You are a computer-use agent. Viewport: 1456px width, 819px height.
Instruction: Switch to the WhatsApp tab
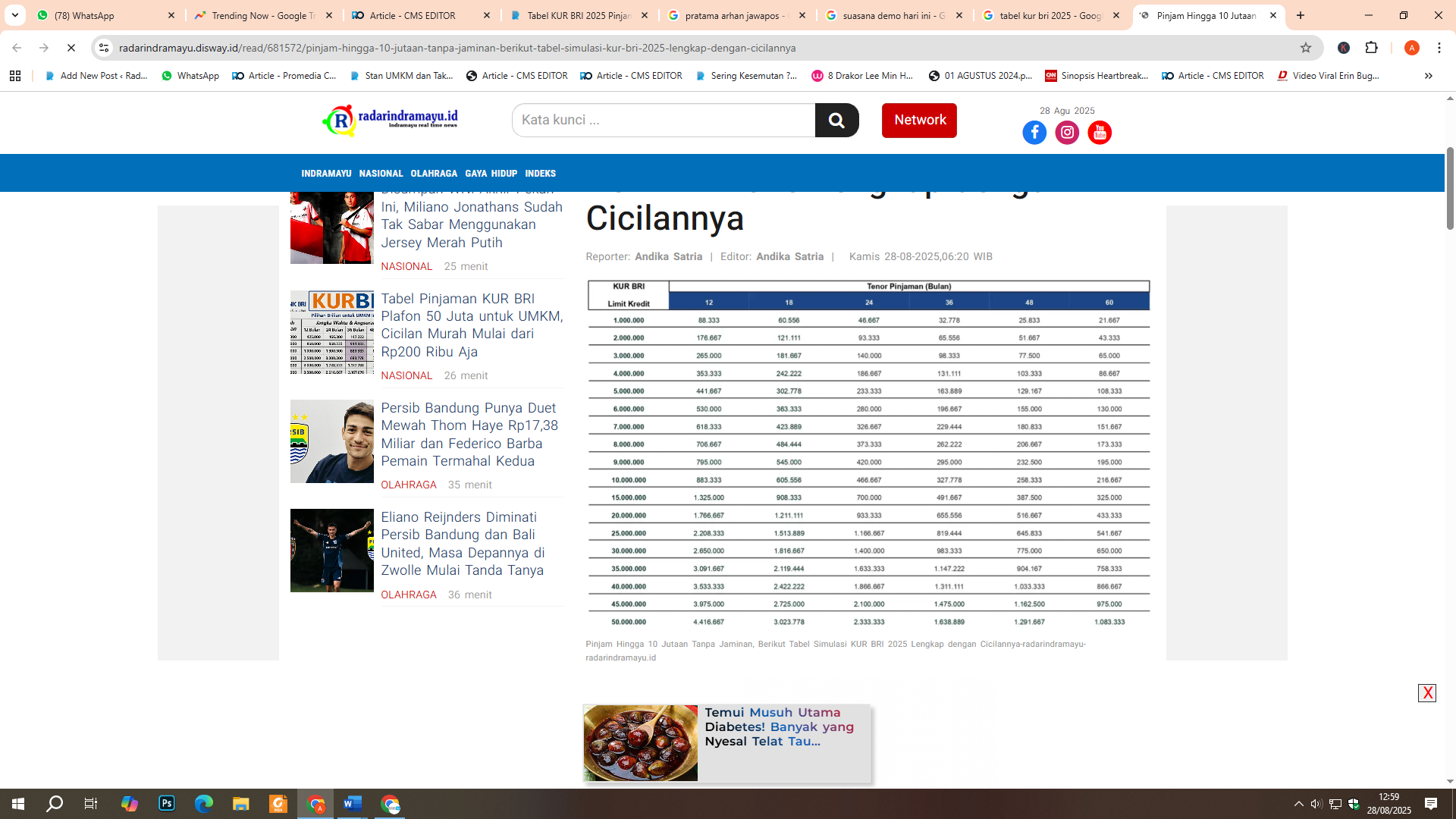coord(106,15)
